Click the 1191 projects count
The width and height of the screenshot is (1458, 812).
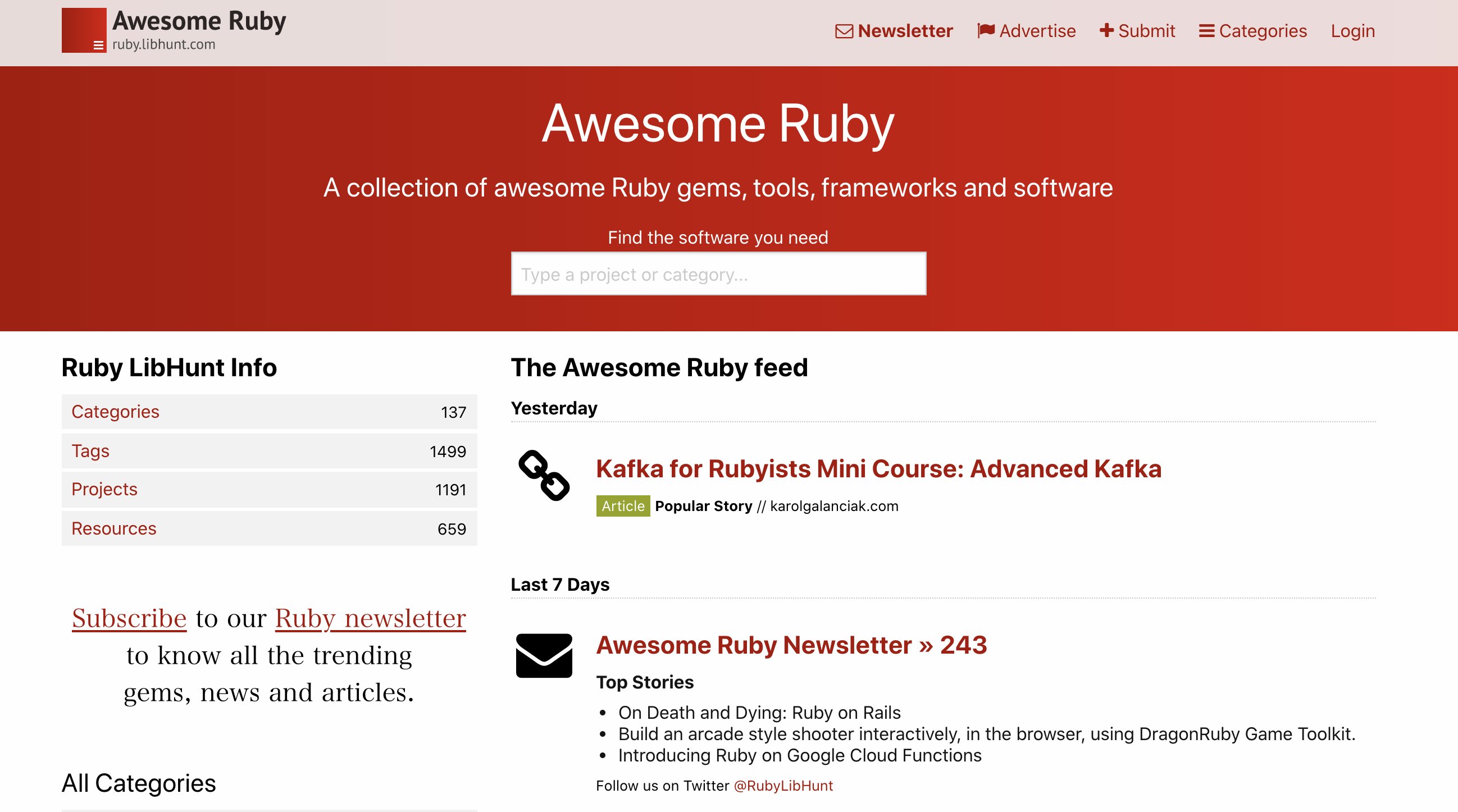(450, 490)
